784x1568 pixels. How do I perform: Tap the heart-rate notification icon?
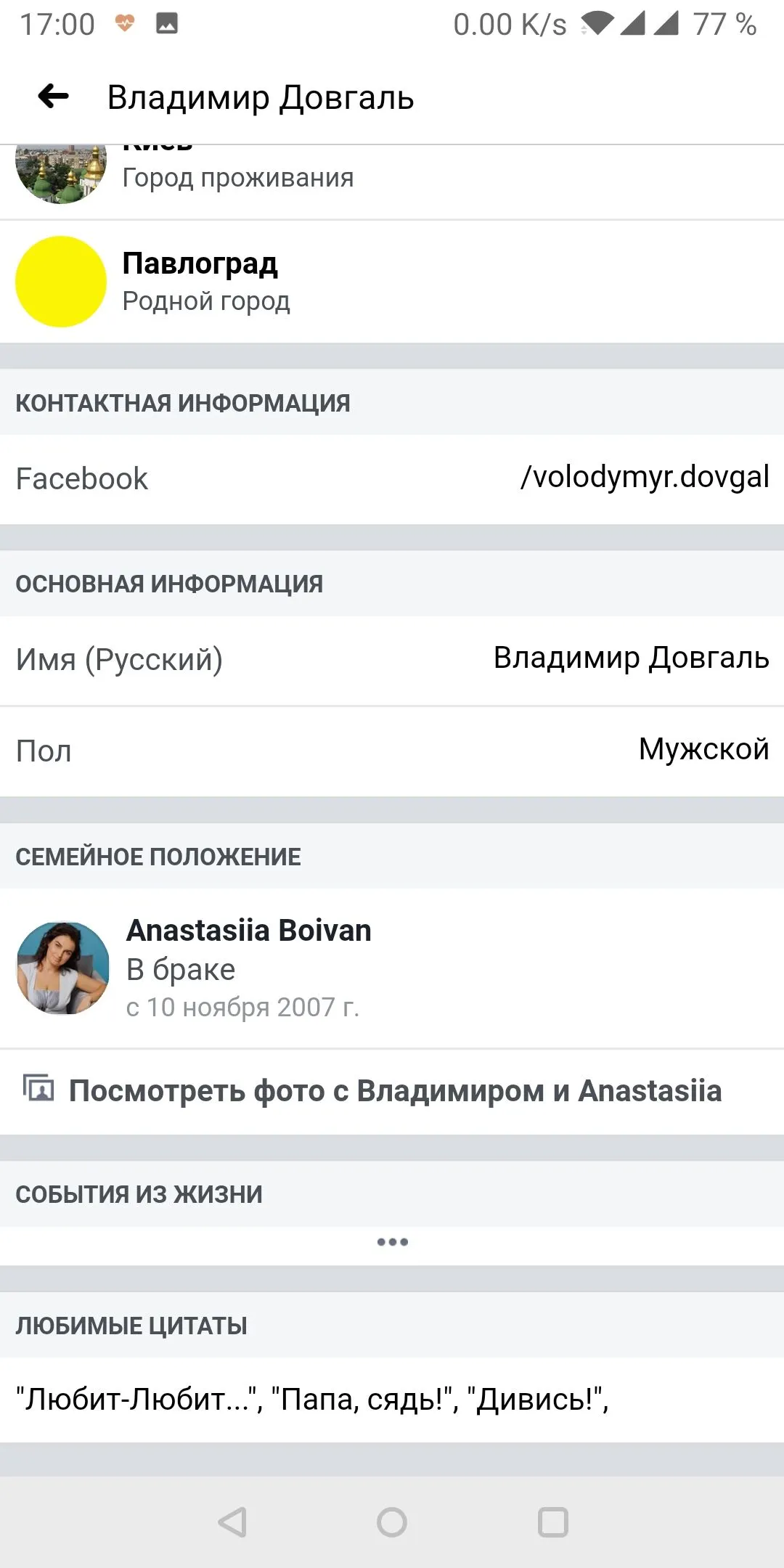click(125, 24)
